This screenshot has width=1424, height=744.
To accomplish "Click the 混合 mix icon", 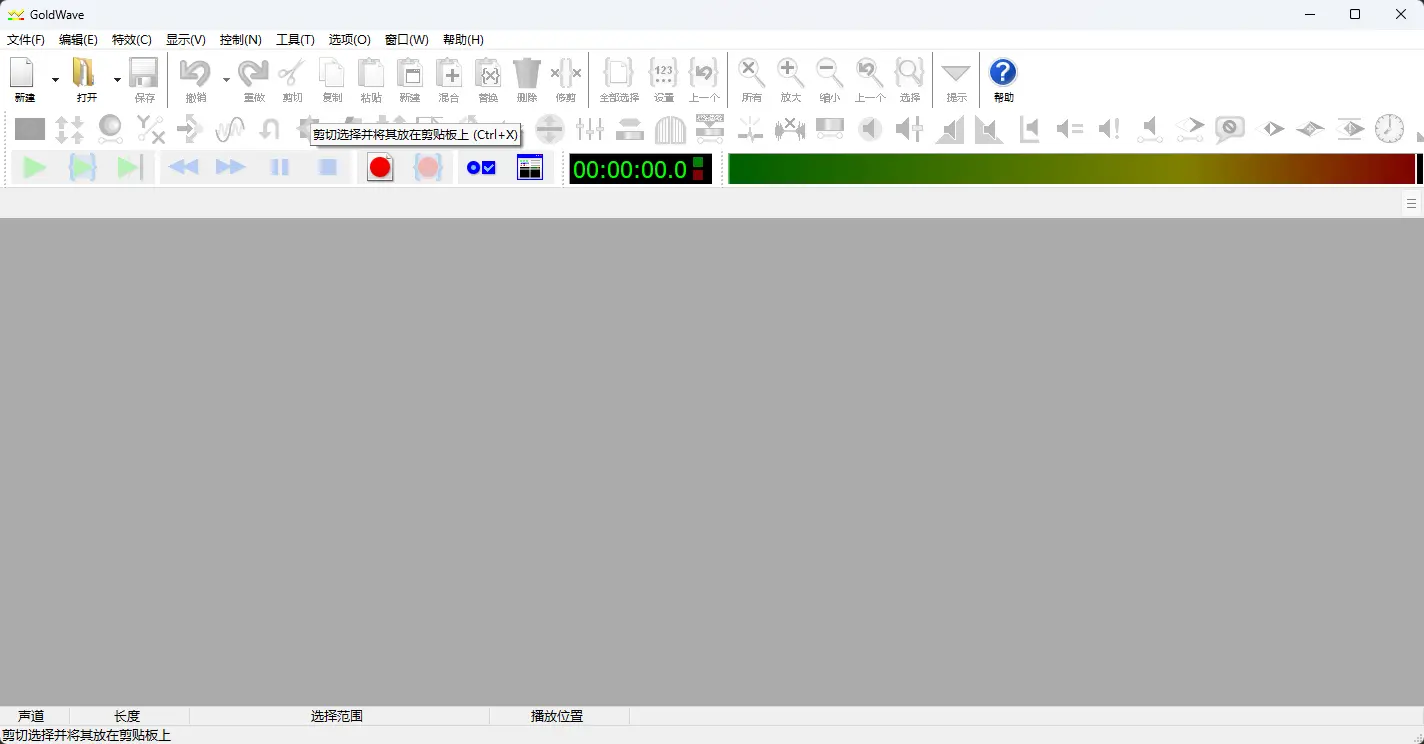I will click(x=449, y=73).
